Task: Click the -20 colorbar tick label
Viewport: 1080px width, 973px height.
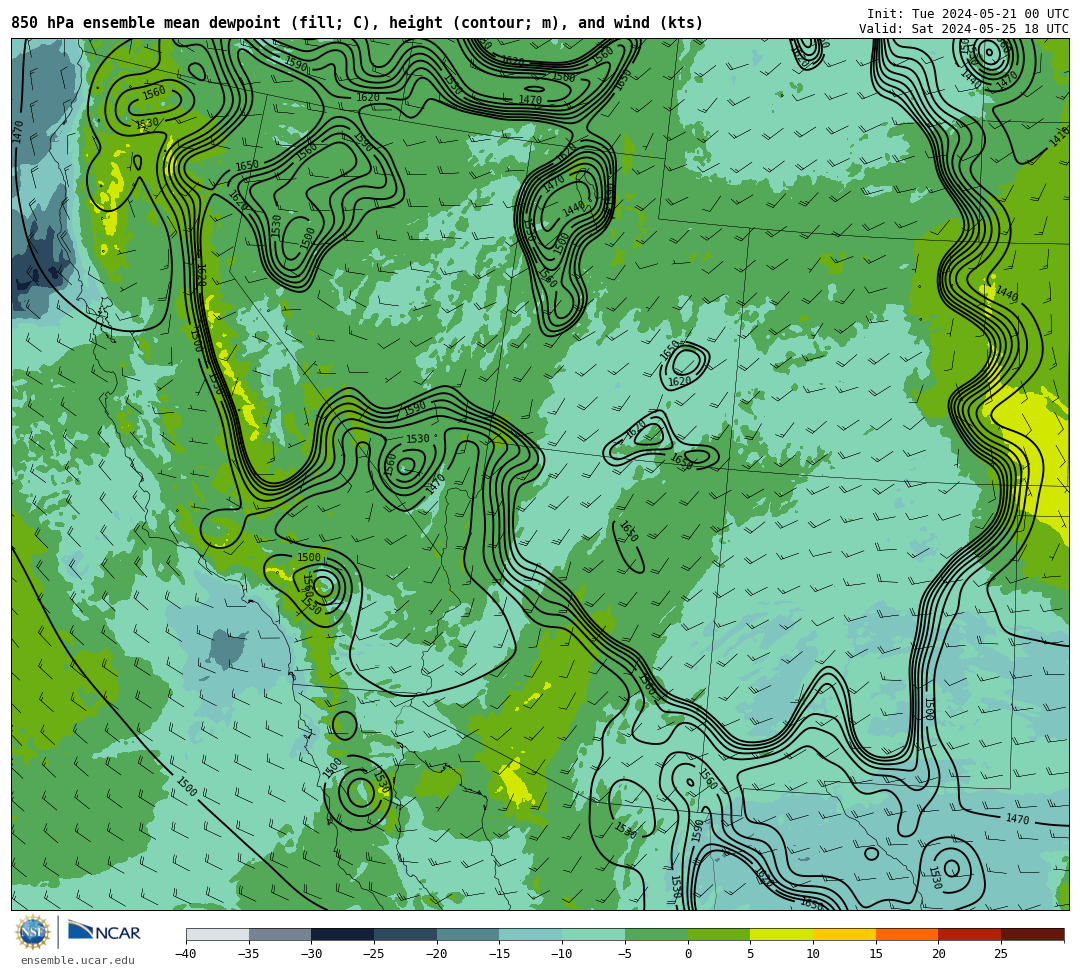Action: 437,954
